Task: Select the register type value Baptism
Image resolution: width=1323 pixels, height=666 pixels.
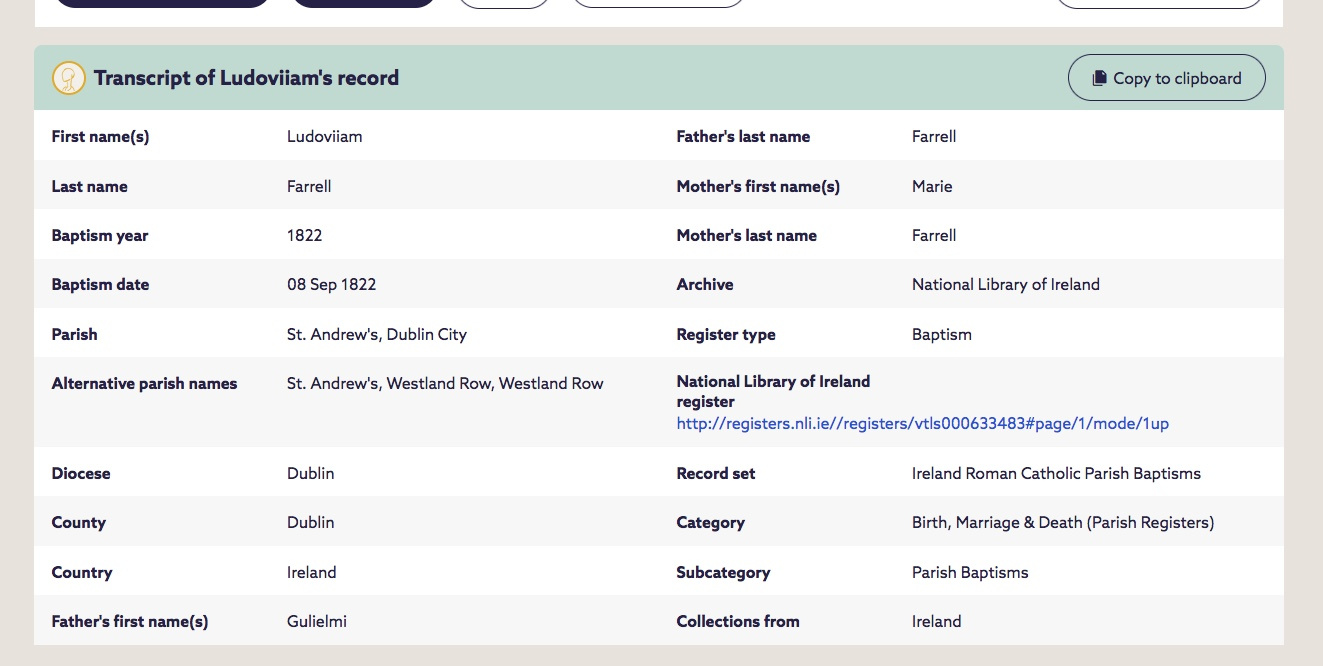Action: pos(941,334)
